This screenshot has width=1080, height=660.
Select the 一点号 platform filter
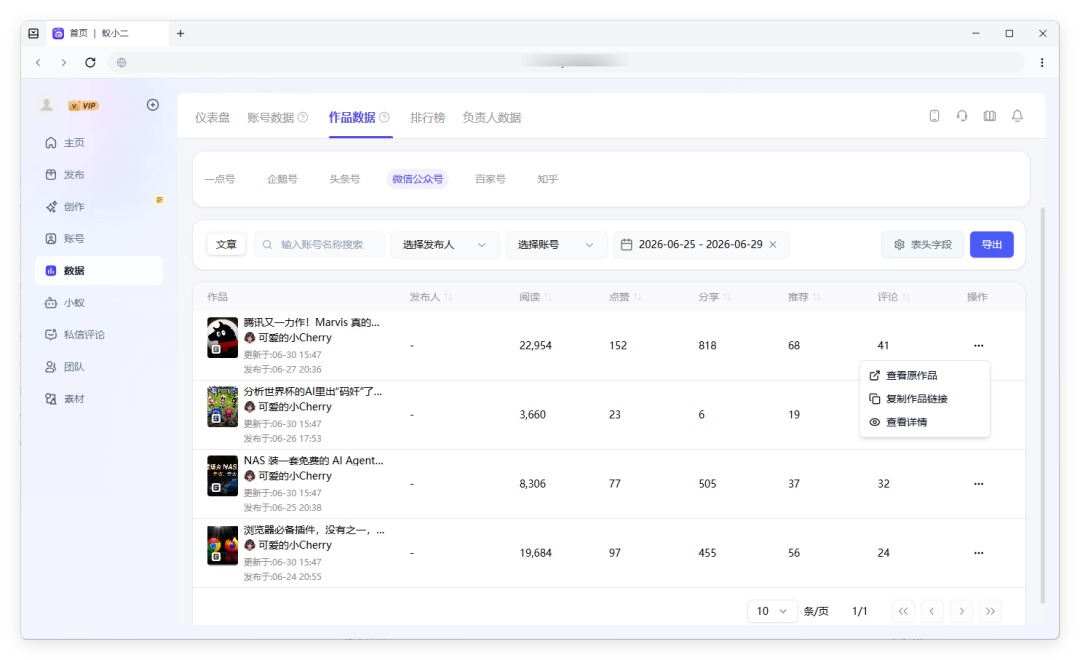pos(220,179)
